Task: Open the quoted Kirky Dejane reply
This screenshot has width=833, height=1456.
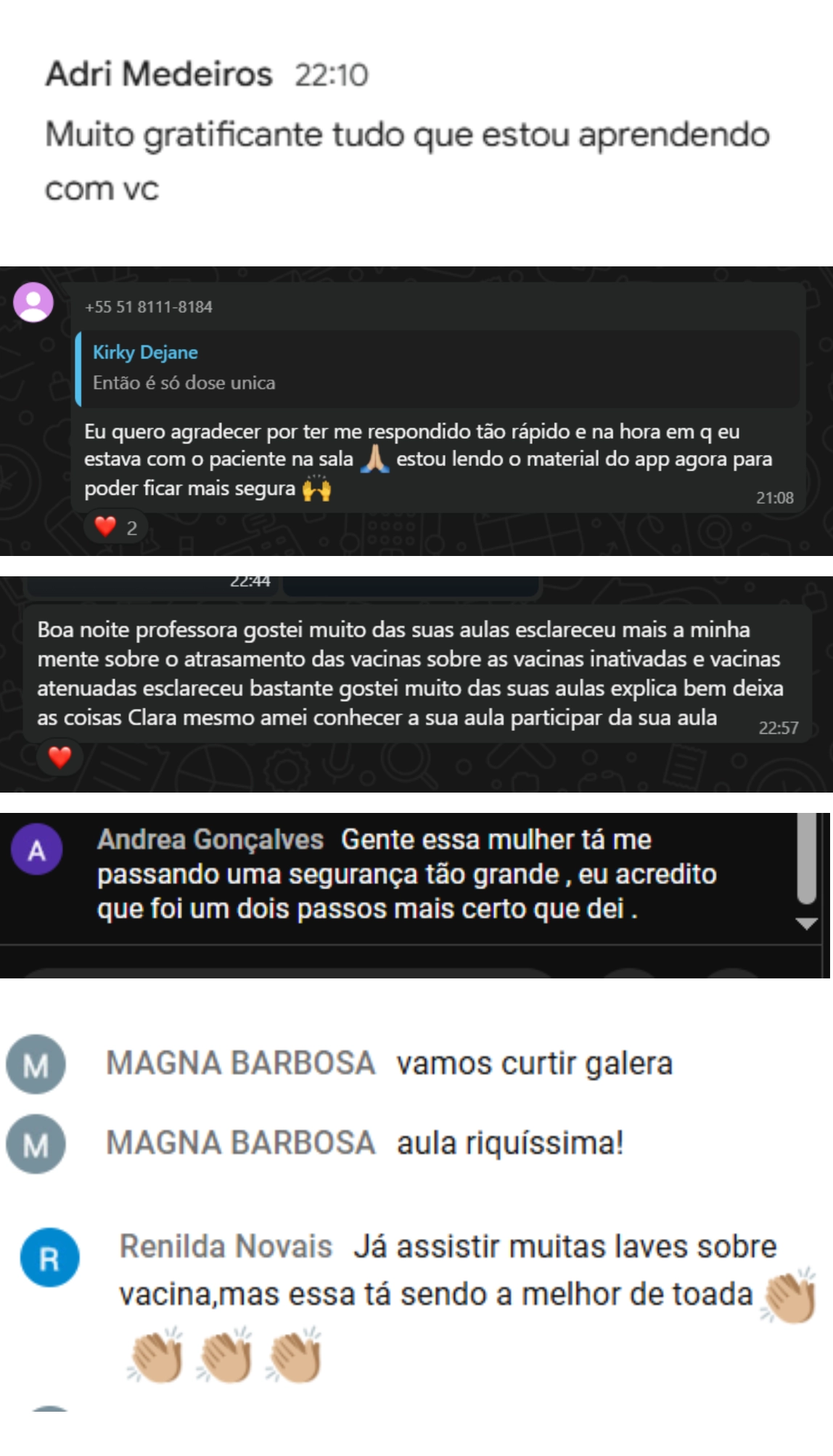Action: click(438, 368)
